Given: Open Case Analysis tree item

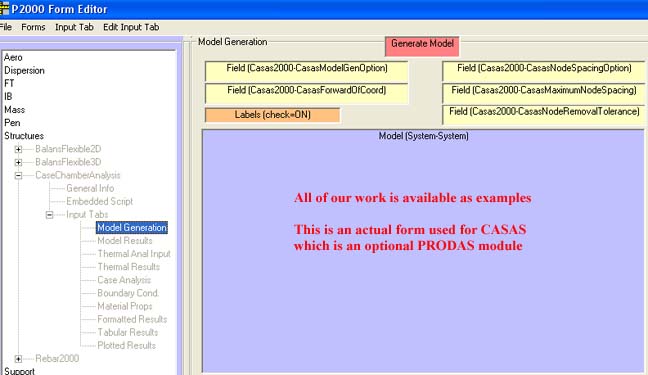Looking at the screenshot, I should tap(124, 280).
